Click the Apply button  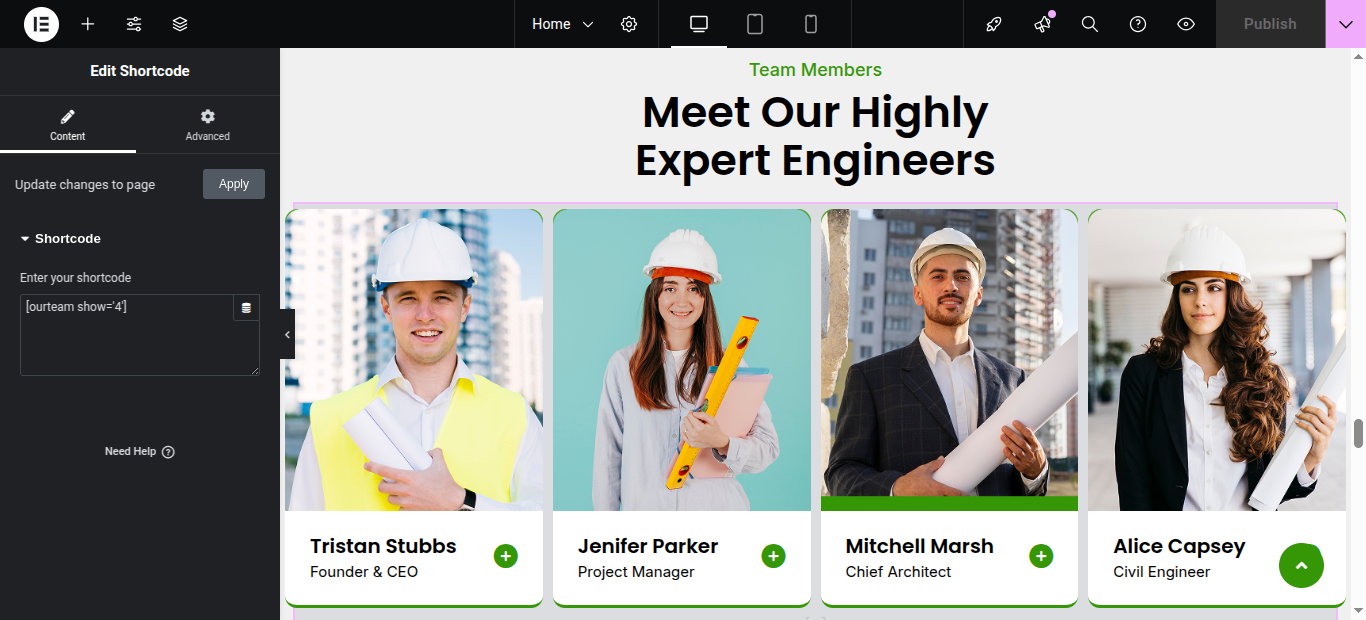point(234,184)
